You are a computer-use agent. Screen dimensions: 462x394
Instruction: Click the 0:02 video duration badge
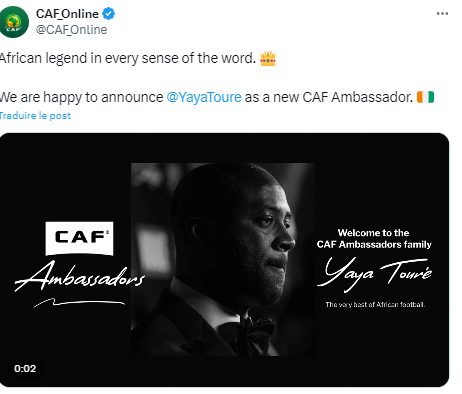click(x=25, y=369)
